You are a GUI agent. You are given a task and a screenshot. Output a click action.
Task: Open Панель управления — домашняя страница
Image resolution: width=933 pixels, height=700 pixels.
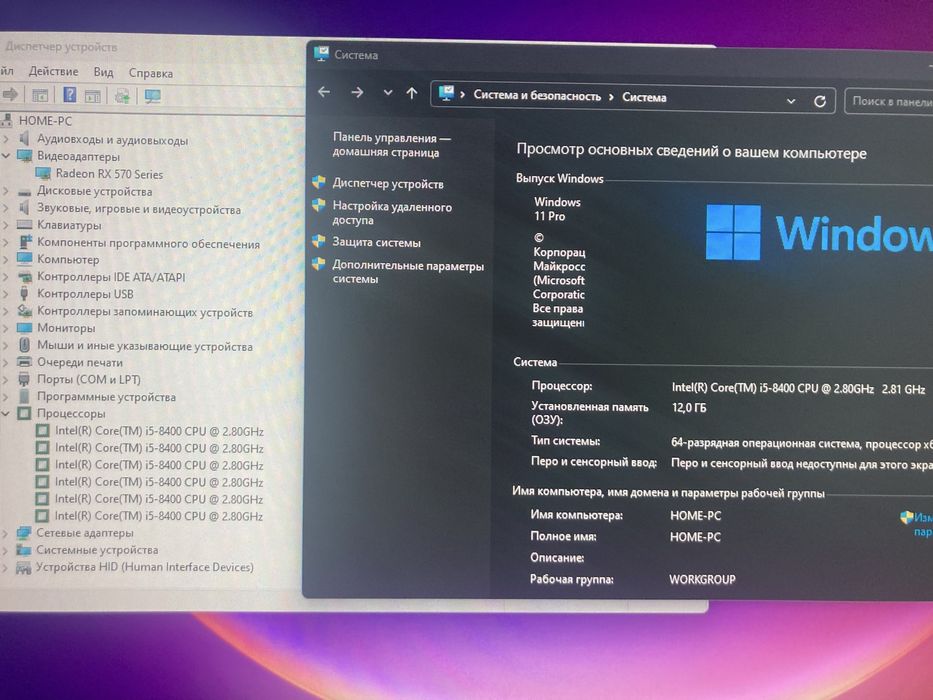391,145
